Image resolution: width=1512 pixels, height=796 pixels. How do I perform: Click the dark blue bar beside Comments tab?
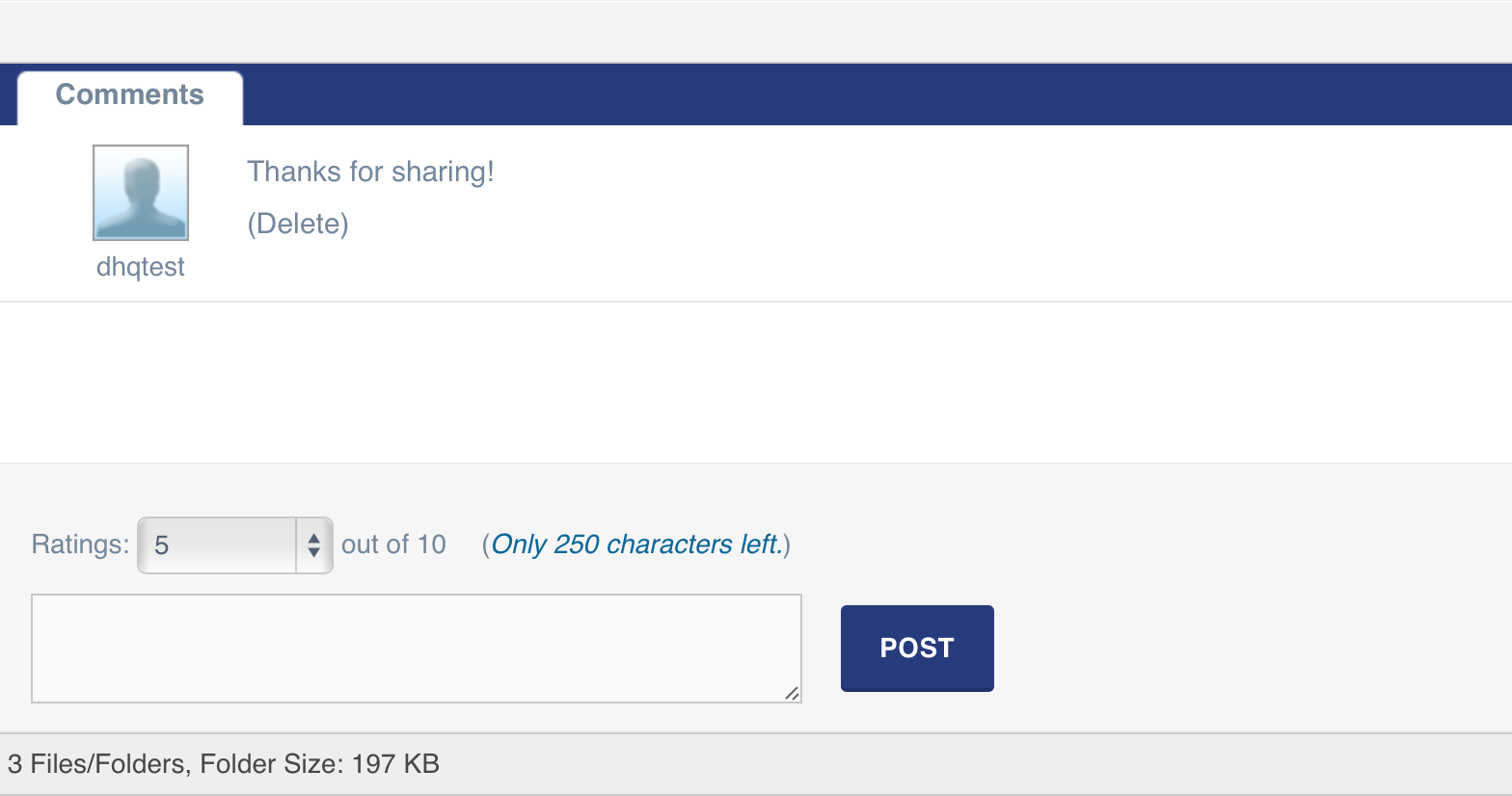point(868,94)
